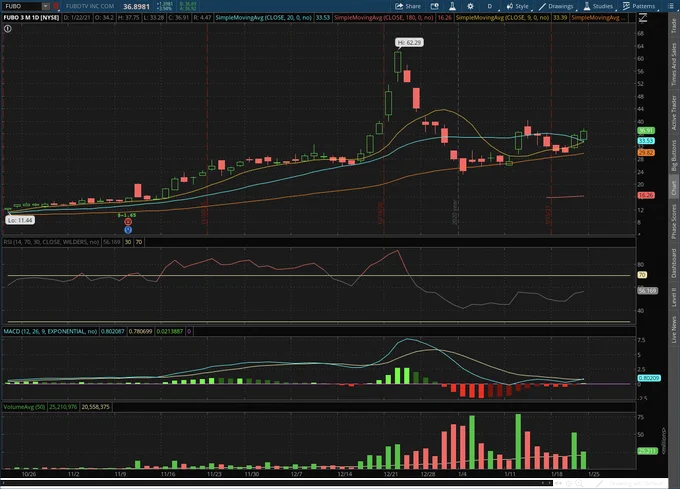Click the 36.8981 last price in header

click(x=136, y=7)
